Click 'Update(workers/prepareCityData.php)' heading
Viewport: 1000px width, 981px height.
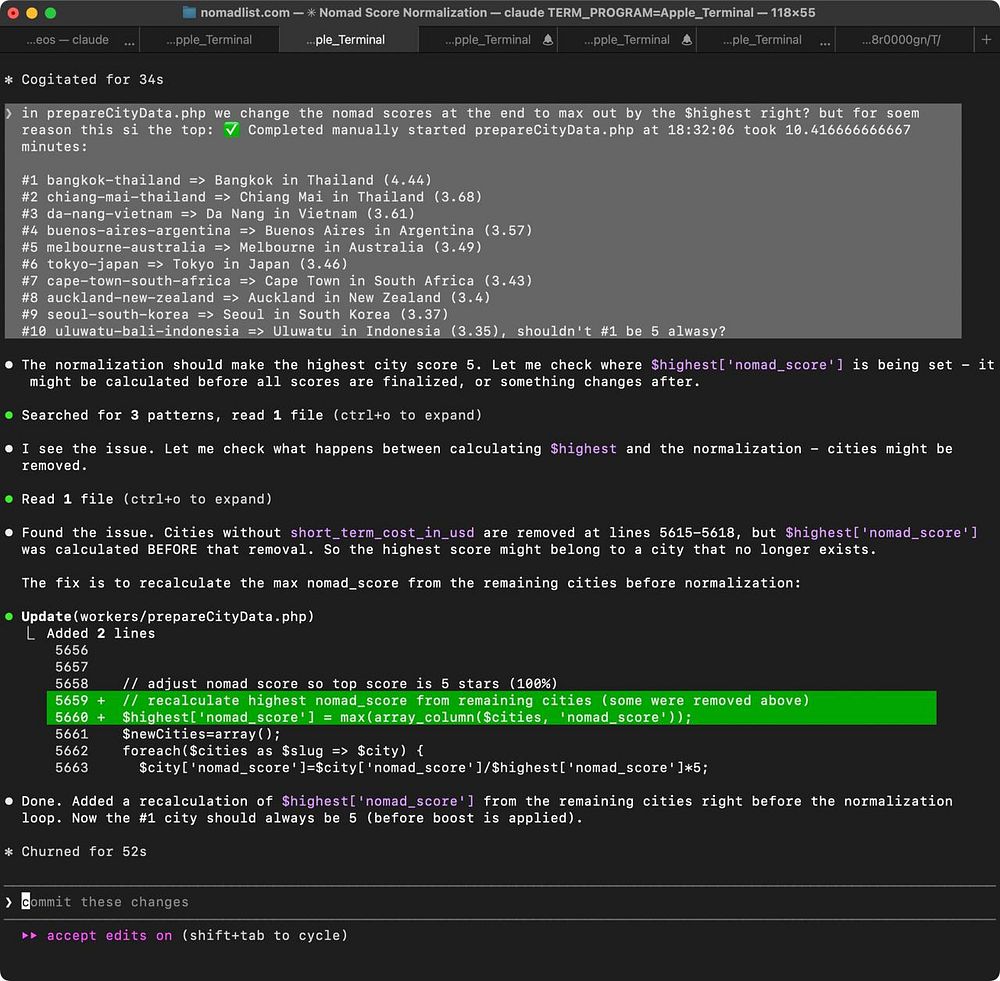click(x=167, y=616)
